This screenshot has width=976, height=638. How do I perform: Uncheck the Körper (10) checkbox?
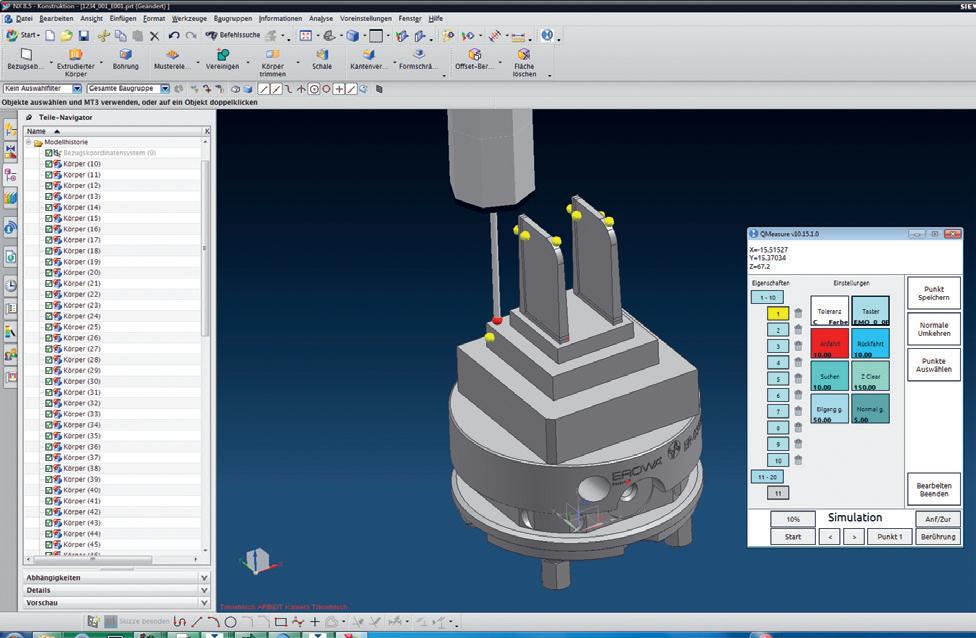click(49, 164)
